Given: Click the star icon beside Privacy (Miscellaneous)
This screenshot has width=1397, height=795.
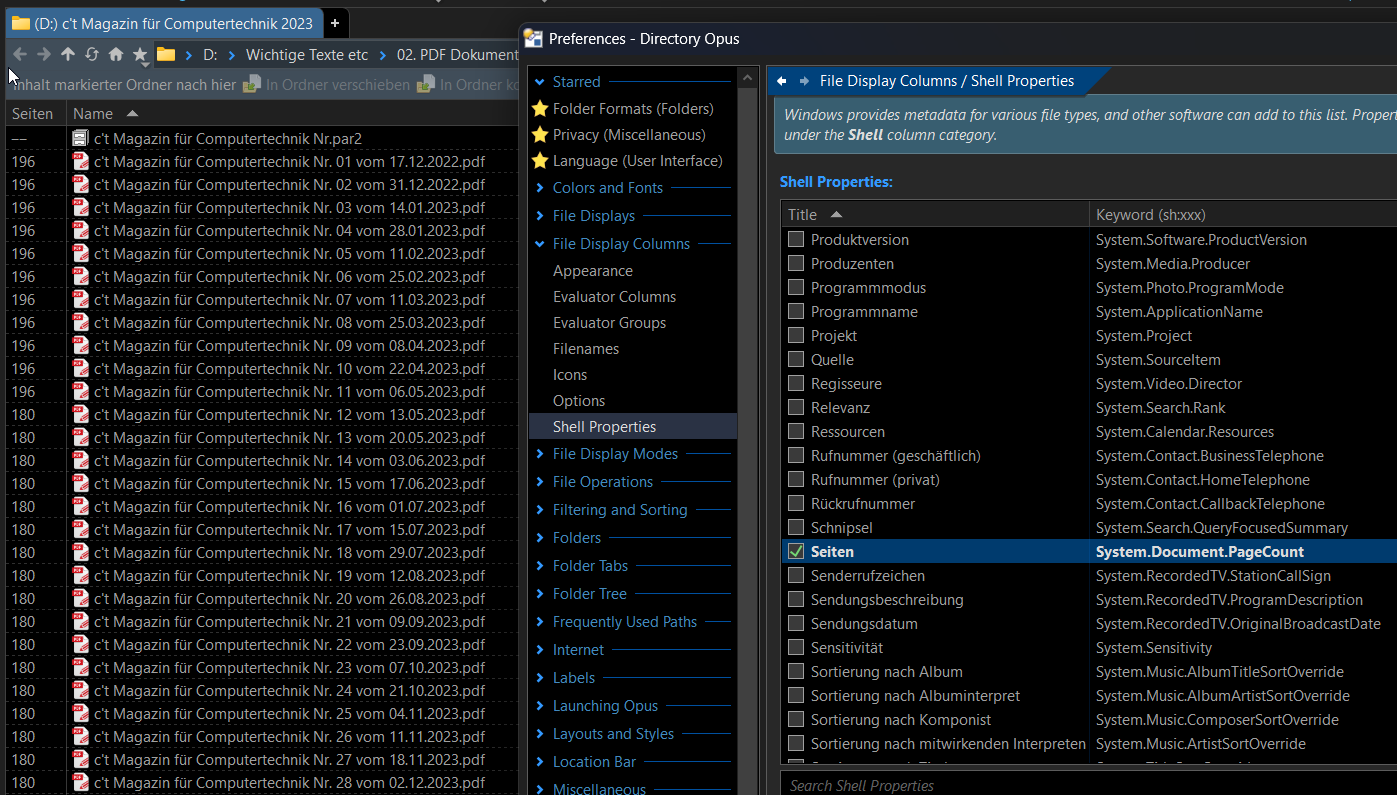Looking at the screenshot, I should click(540, 134).
